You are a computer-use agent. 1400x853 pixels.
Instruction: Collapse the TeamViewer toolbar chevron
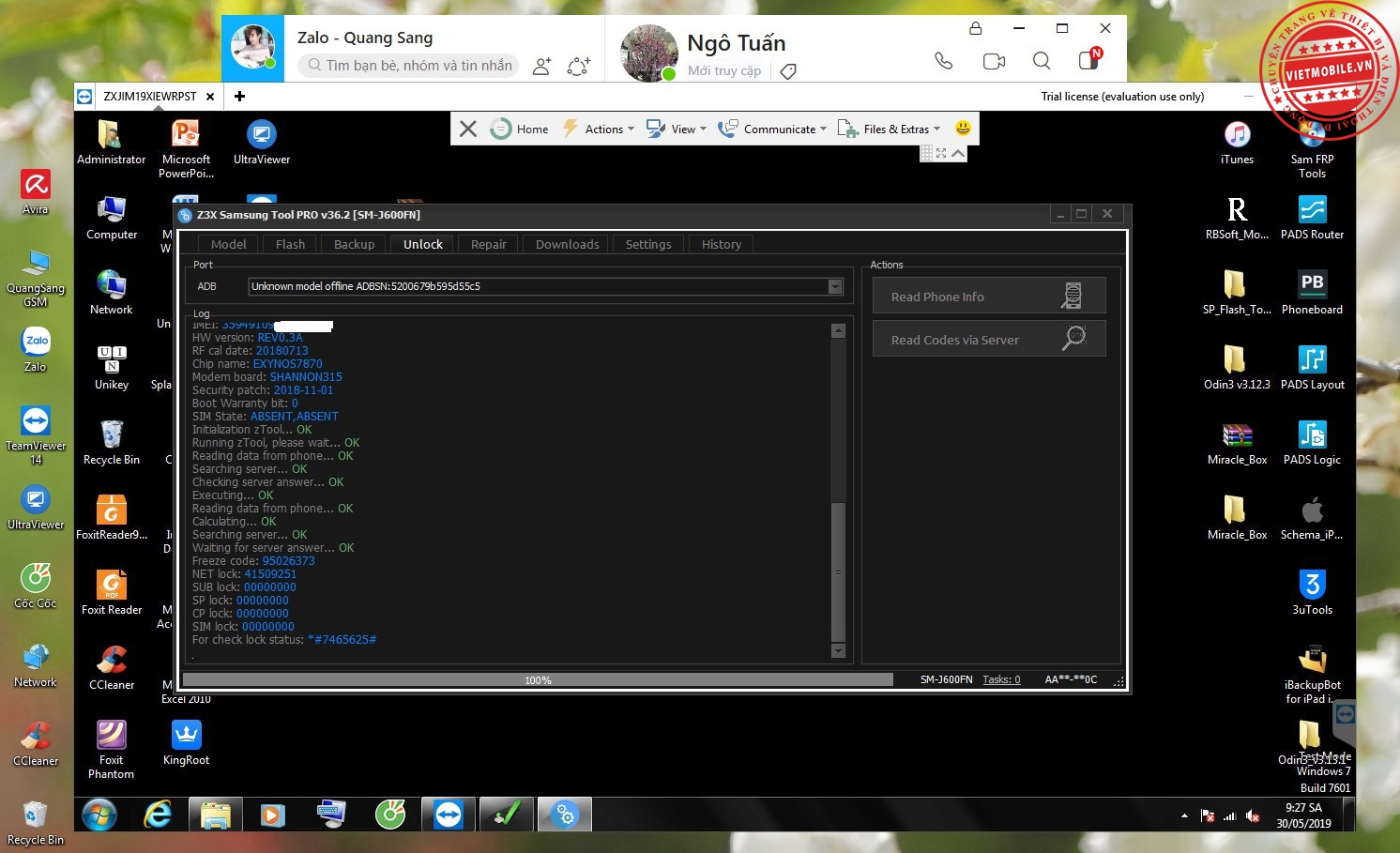958,153
